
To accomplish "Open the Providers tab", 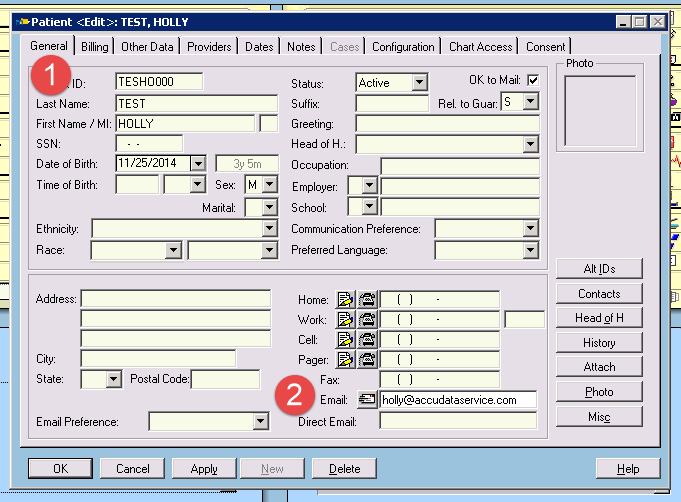I will [x=209, y=46].
